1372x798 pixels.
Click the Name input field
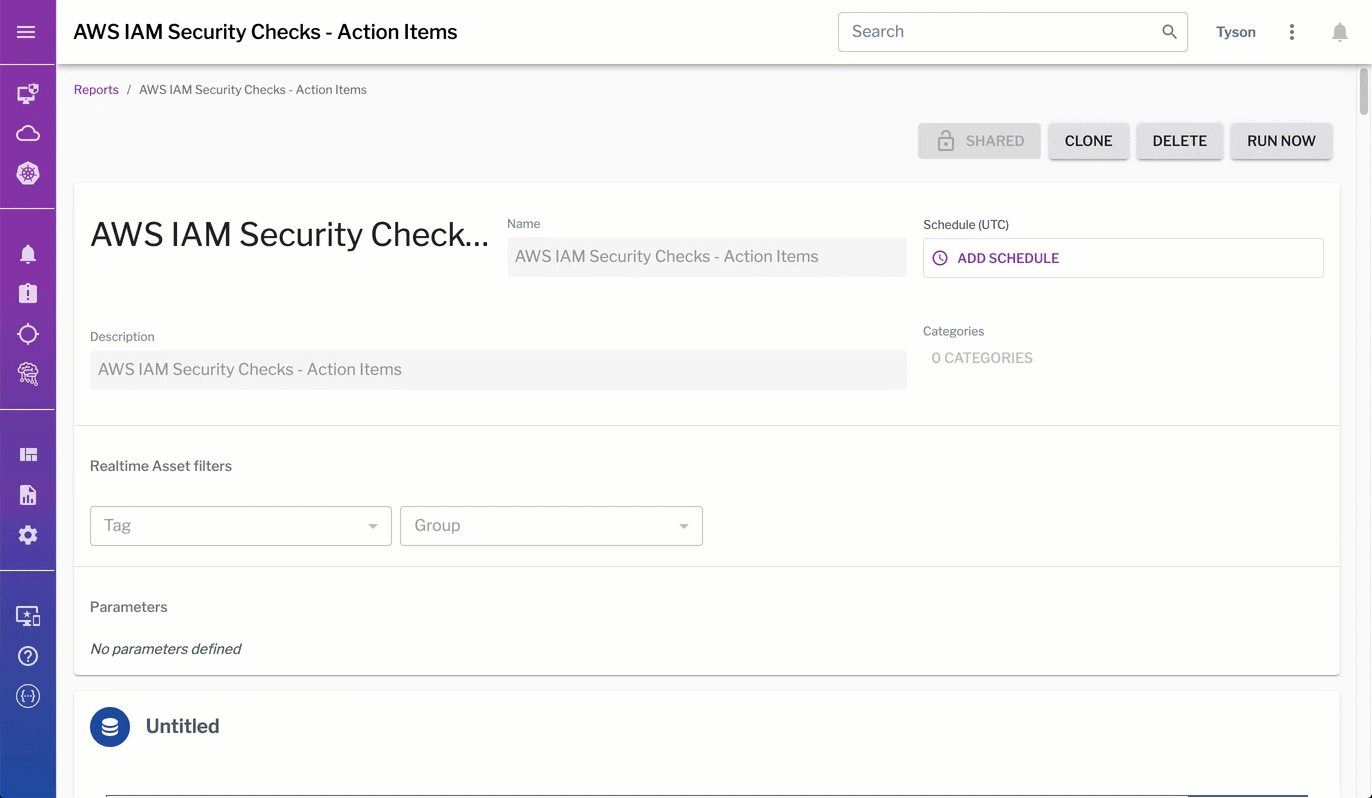click(707, 257)
